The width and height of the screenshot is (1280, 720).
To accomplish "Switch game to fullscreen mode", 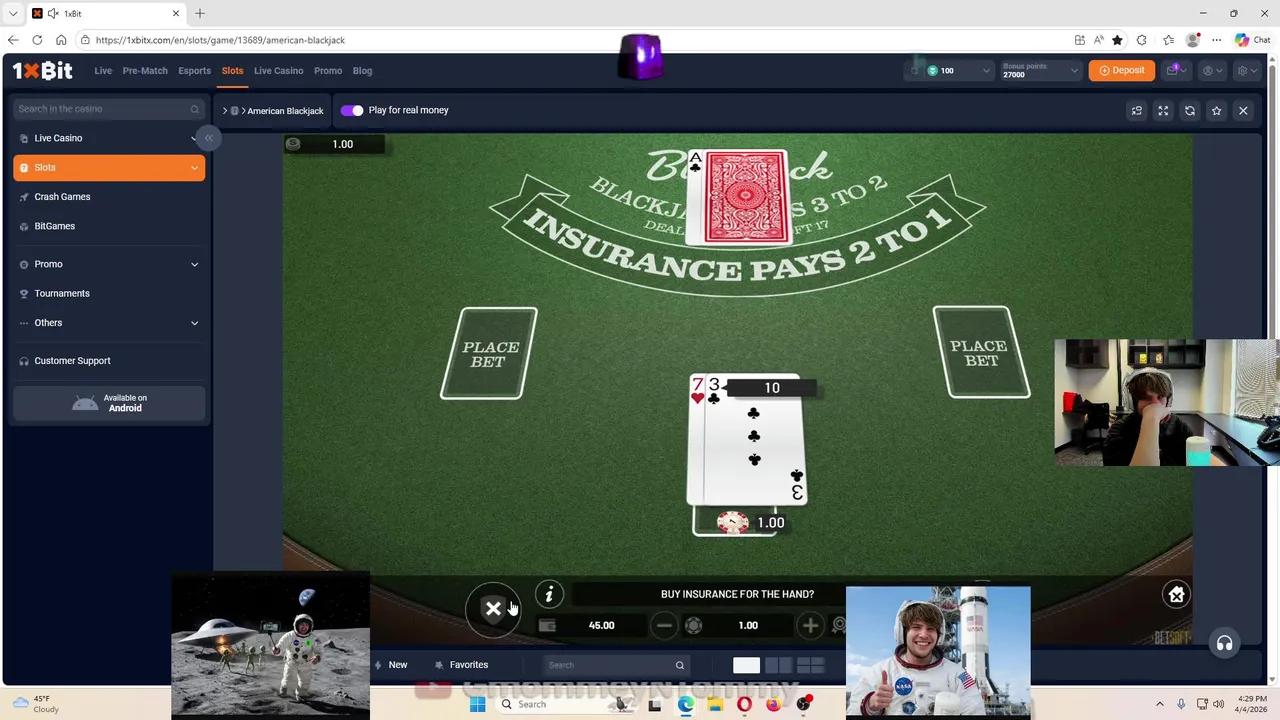I will click(x=1163, y=110).
